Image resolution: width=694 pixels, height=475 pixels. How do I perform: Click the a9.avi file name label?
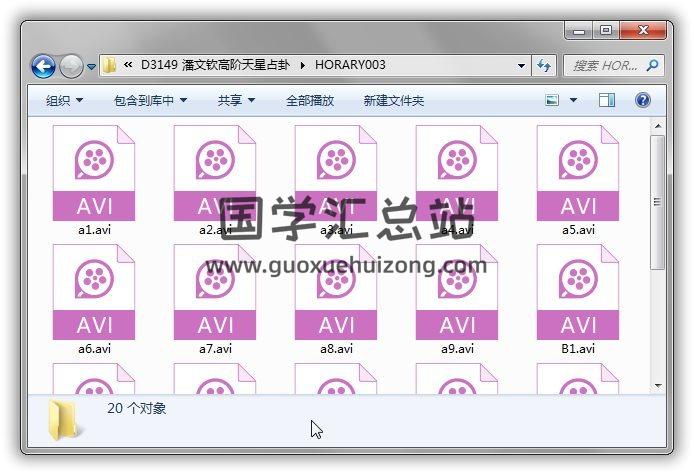click(x=457, y=349)
